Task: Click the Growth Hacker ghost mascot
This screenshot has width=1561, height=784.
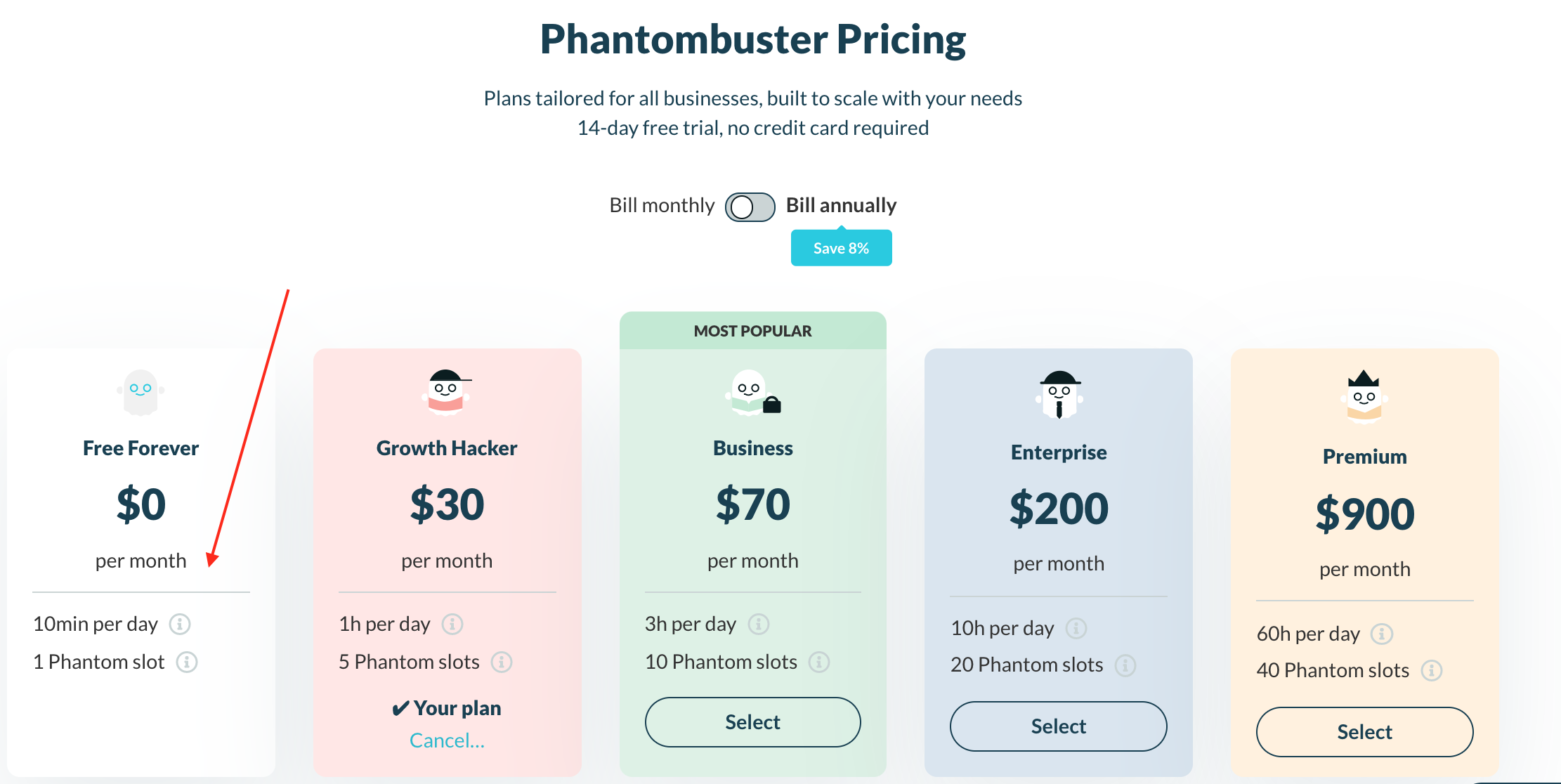Action: 447,393
